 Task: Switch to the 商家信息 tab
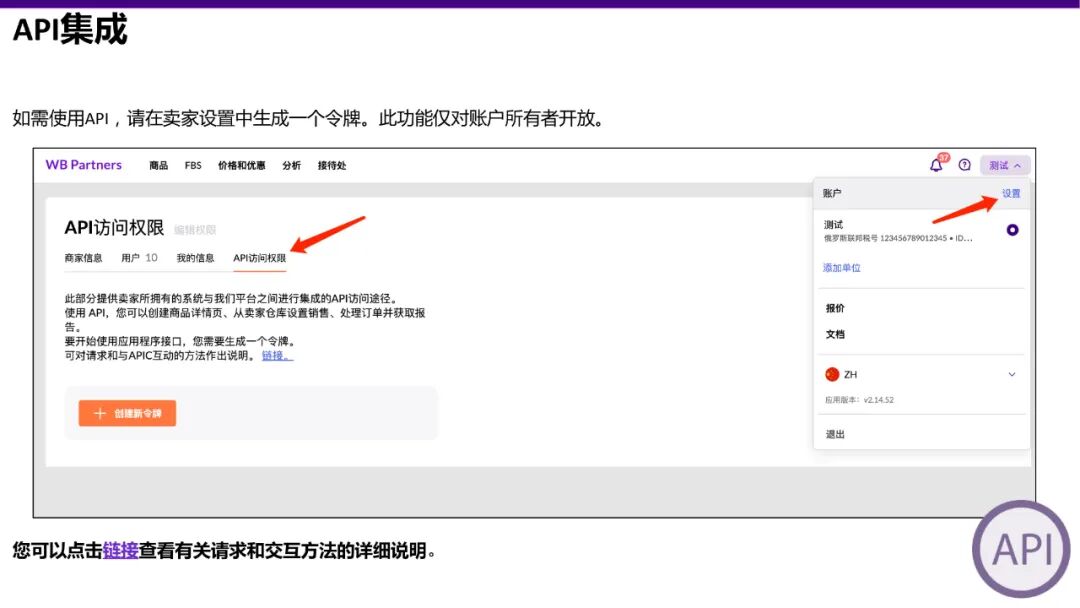click(84, 257)
